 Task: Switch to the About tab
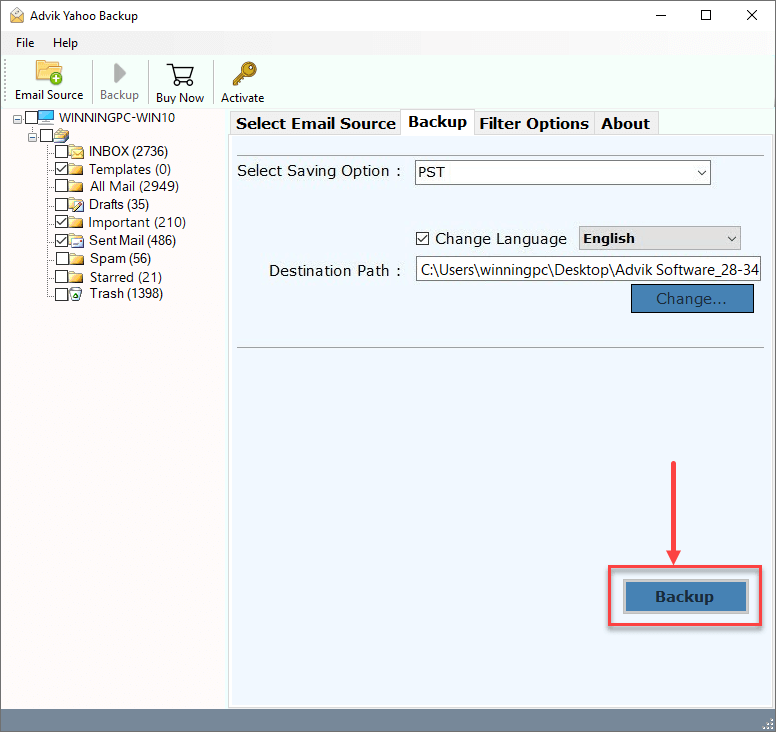626,123
